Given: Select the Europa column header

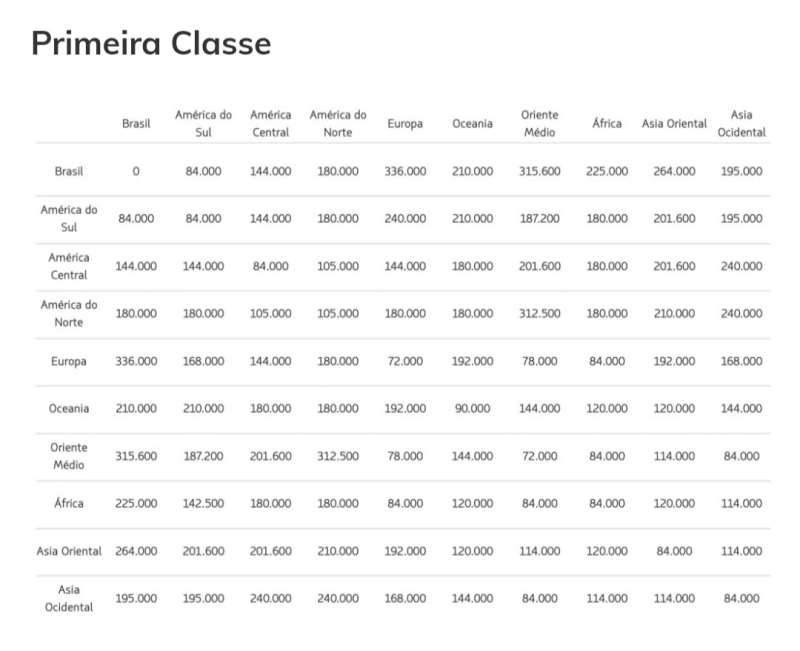Looking at the screenshot, I should point(405,124).
